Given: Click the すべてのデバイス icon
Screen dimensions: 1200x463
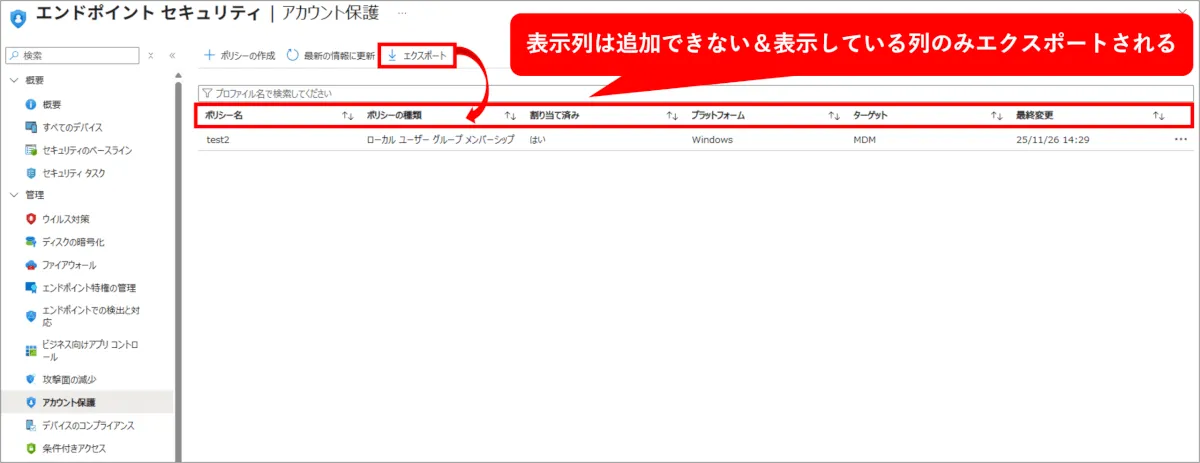Looking at the screenshot, I should (x=31, y=127).
